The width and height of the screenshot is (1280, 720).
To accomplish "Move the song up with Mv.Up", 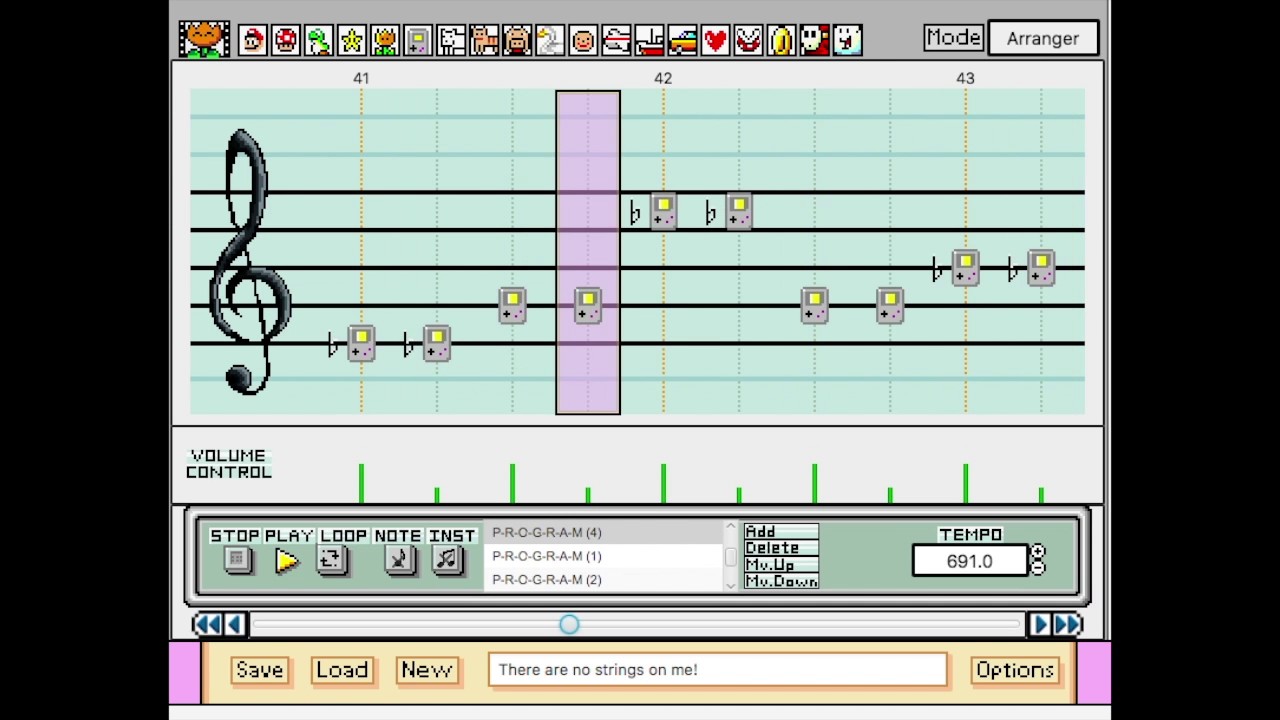I will [x=781, y=565].
